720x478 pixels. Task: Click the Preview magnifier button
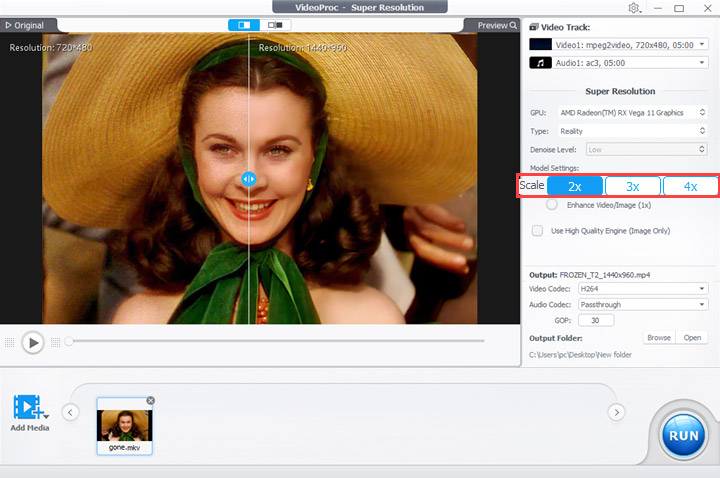[x=497, y=25]
